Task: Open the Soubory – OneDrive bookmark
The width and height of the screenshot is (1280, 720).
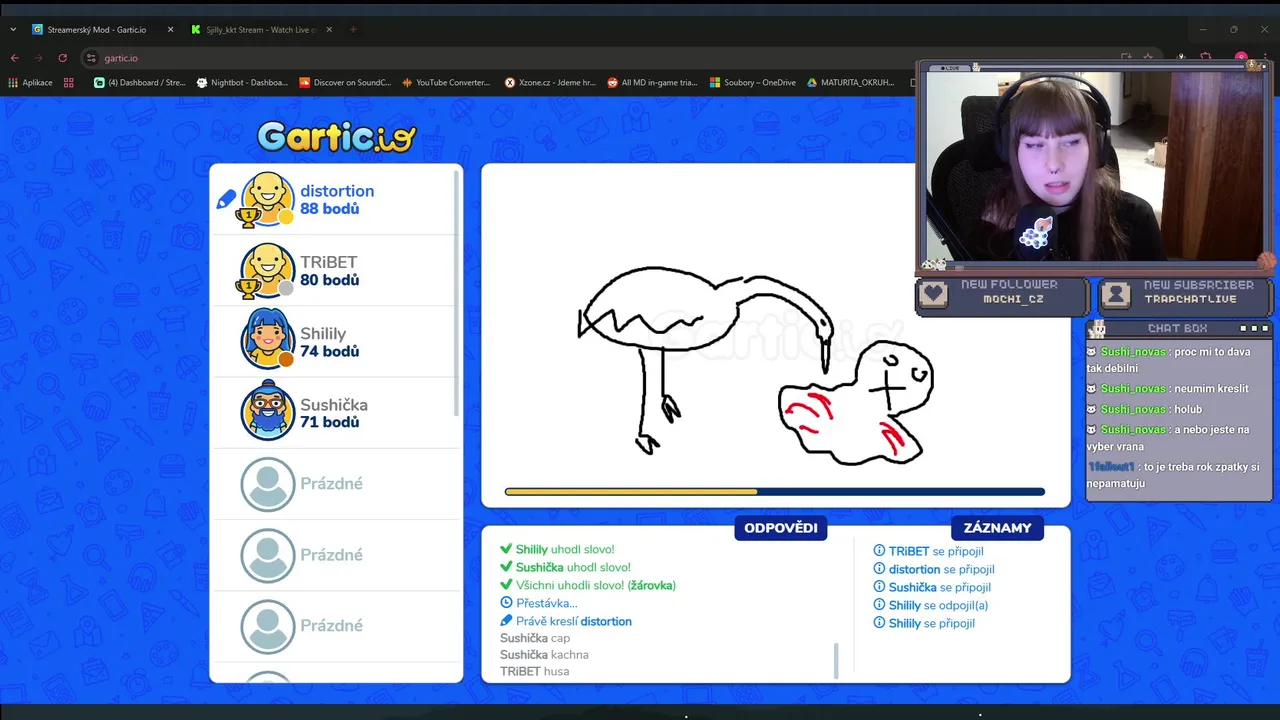Action: 753,83
